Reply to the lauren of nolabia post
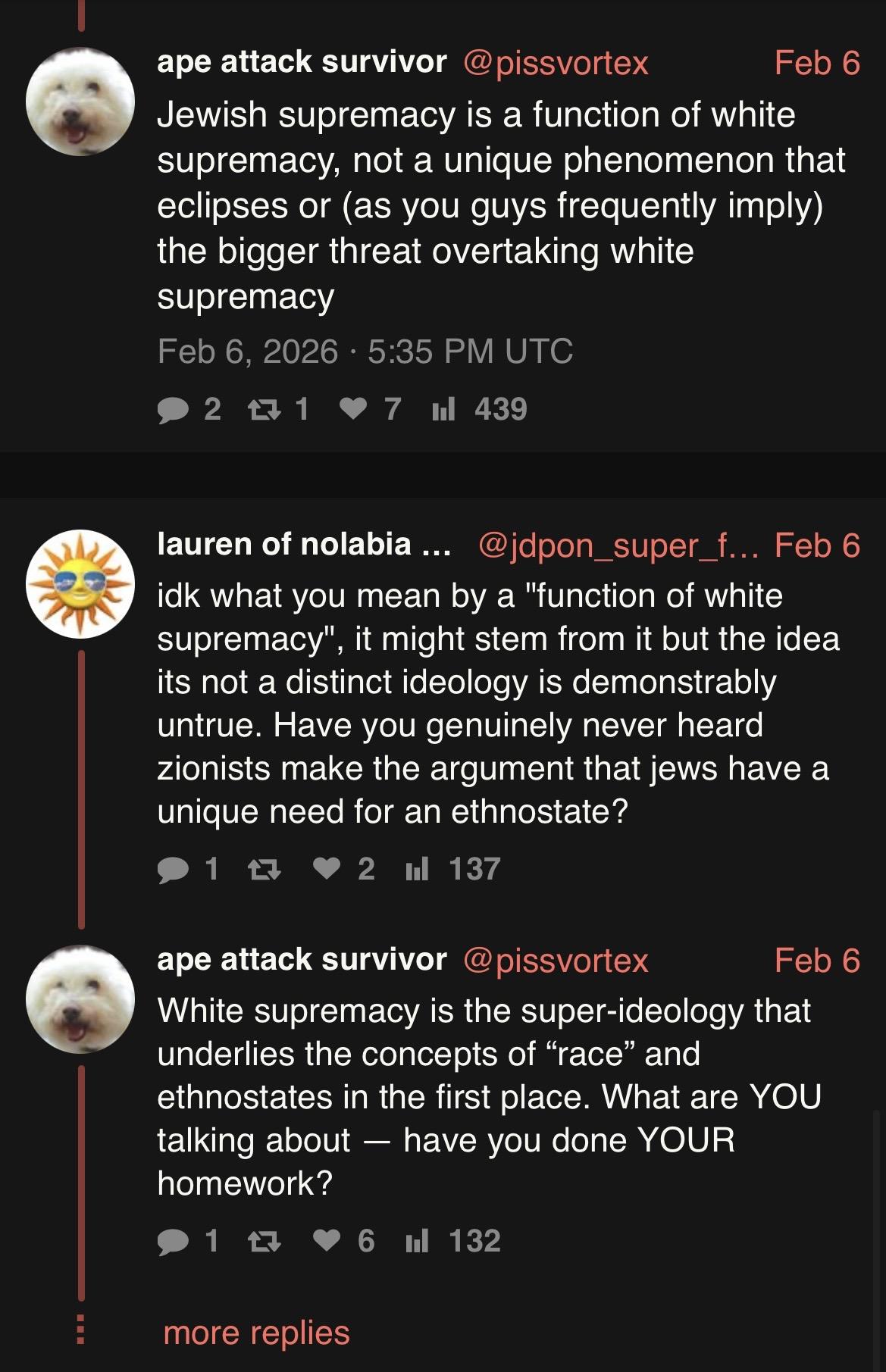 point(174,870)
